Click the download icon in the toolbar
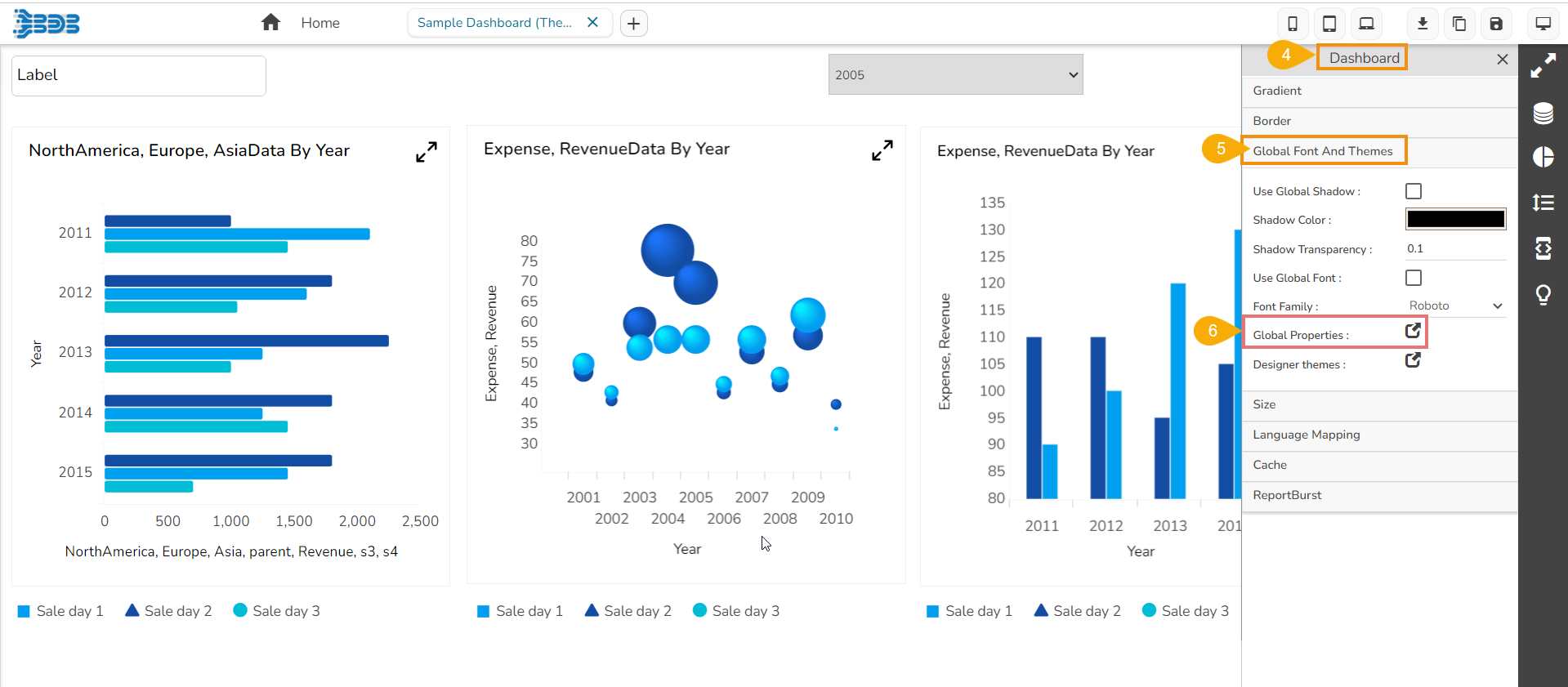 (1423, 24)
